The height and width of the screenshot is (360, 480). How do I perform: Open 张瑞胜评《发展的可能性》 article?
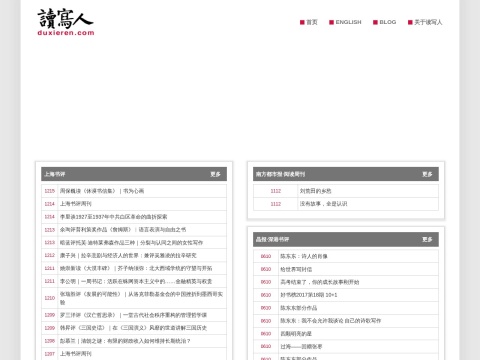coord(141,298)
